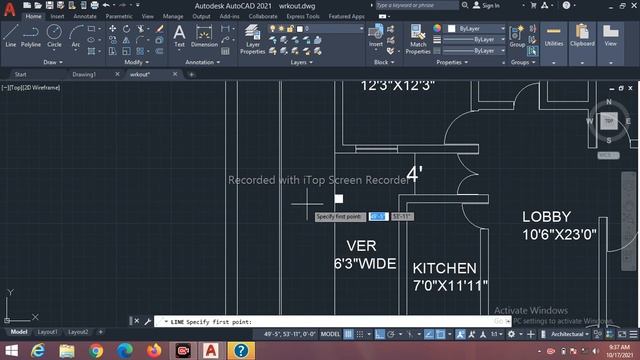The width and height of the screenshot is (640, 360).
Task: Open Layer Properties manager
Action: point(252,39)
